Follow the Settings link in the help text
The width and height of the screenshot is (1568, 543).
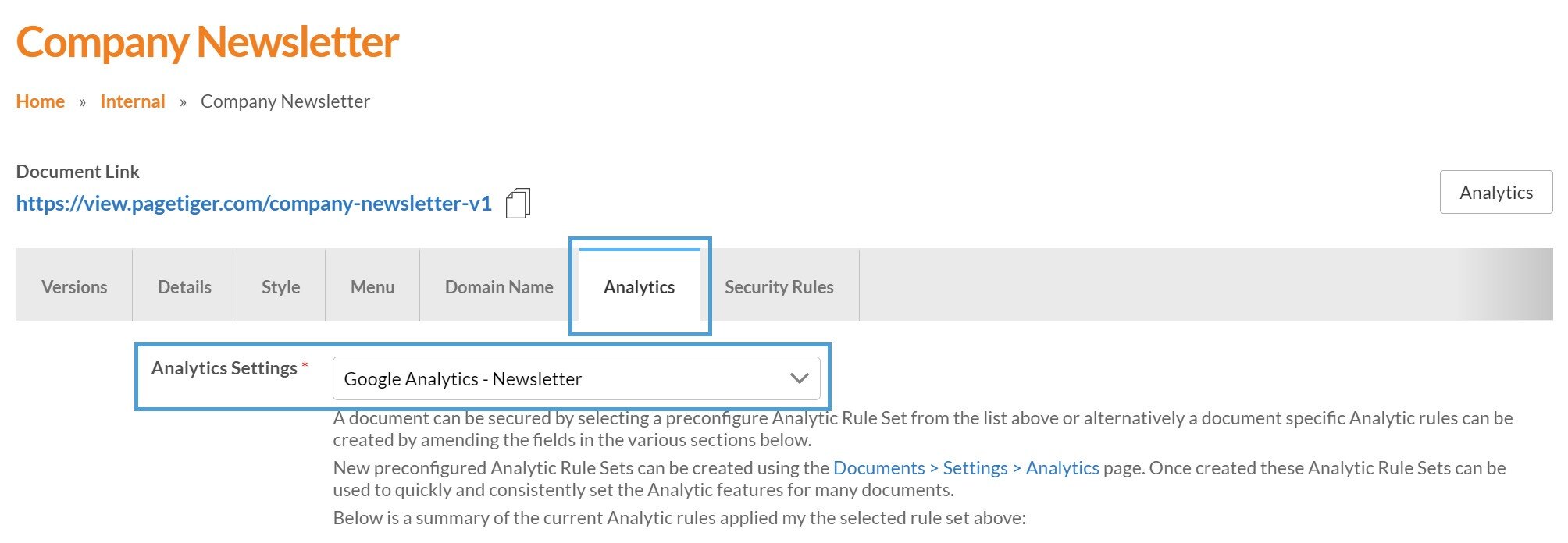pyautogui.click(x=975, y=468)
